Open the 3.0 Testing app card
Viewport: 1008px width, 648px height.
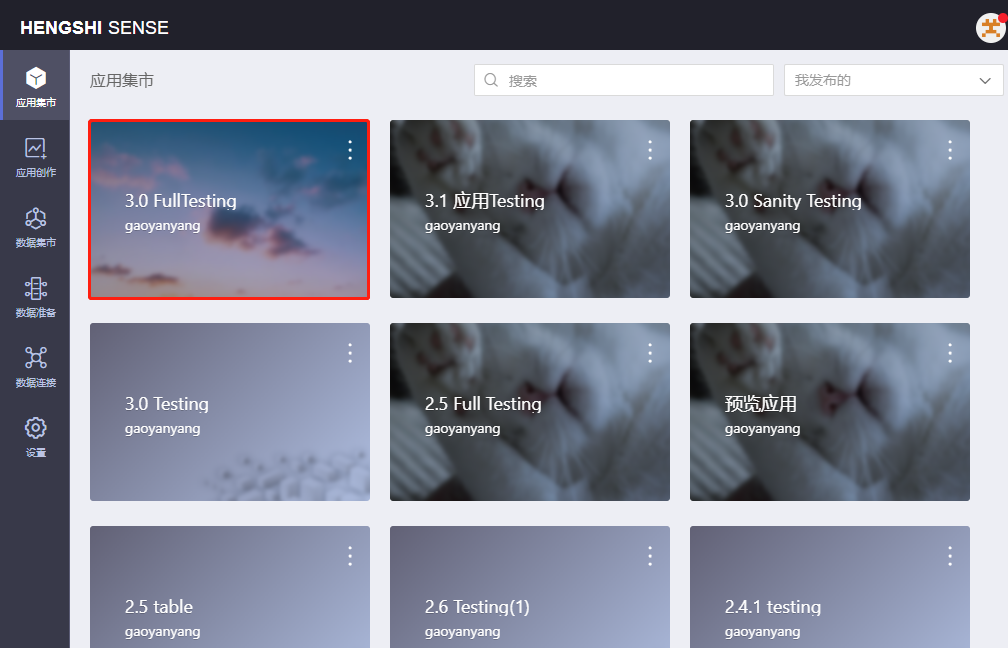coord(230,412)
